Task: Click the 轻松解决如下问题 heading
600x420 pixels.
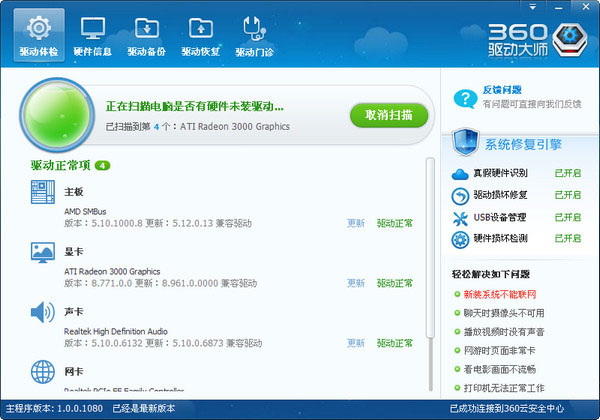Action: pyautogui.click(x=491, y=274)
